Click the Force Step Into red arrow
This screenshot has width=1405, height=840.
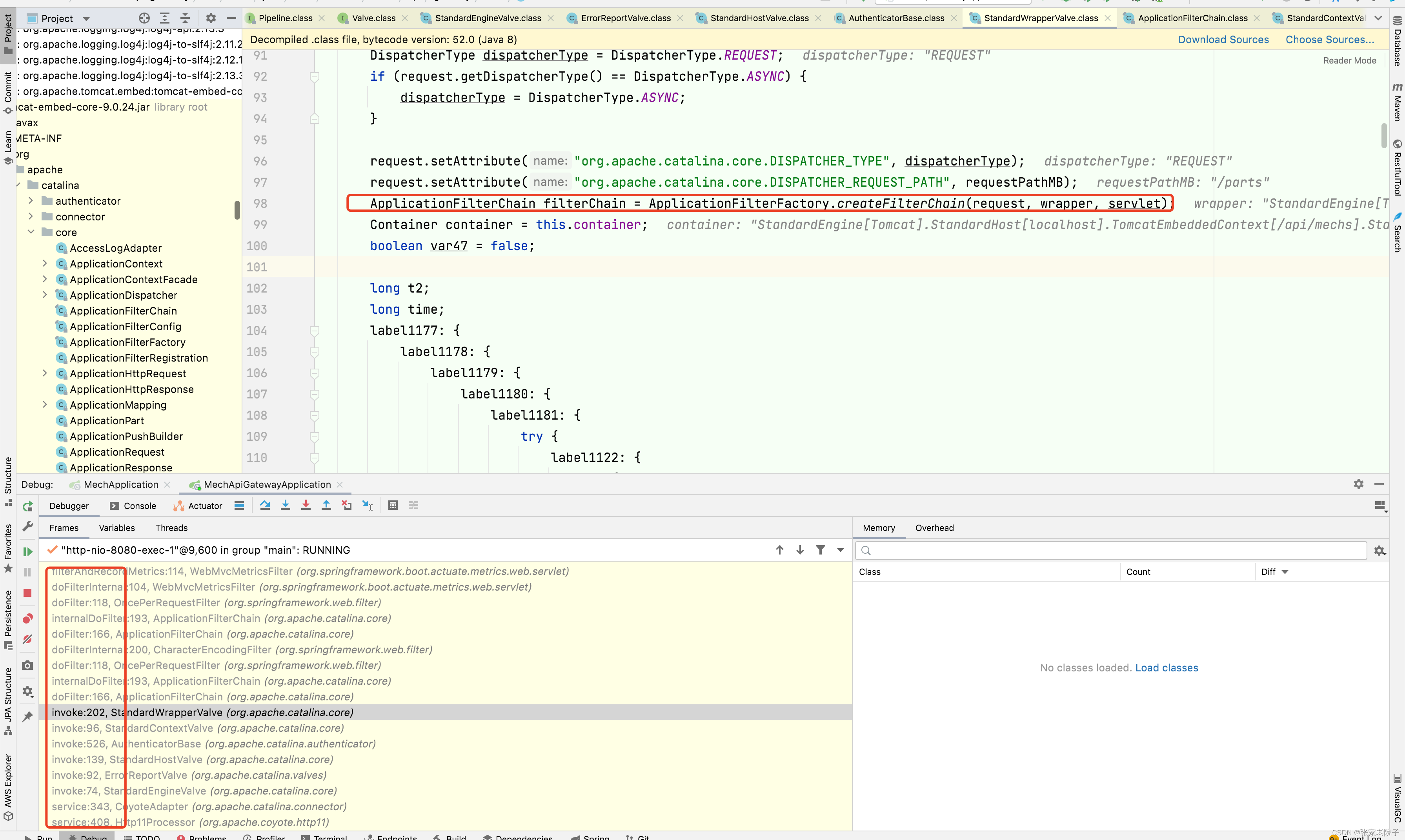[x=306, y=505]
